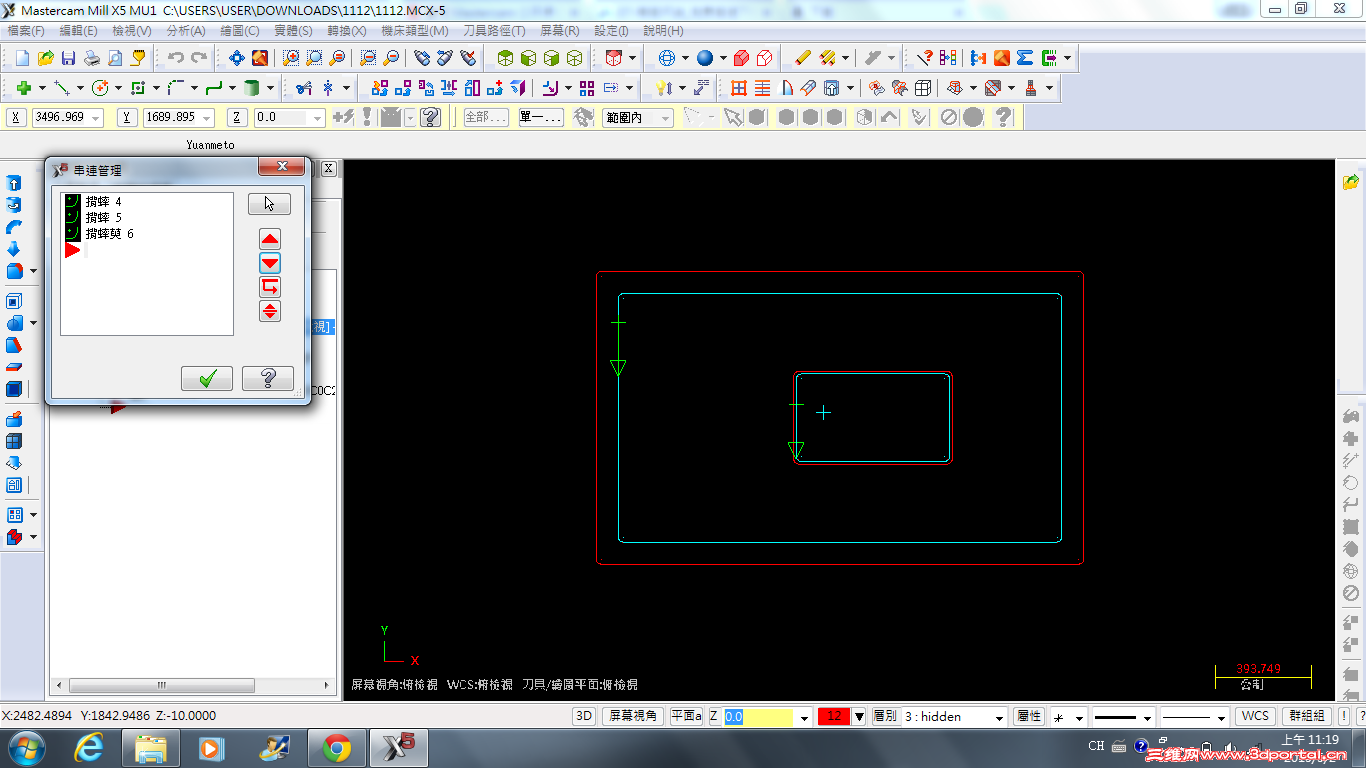Image resolution: width=1366 pixels, height=768 pixels.
Task: Click the Solid sweep icon in the left sidebar
Action: tap(14, 227)
